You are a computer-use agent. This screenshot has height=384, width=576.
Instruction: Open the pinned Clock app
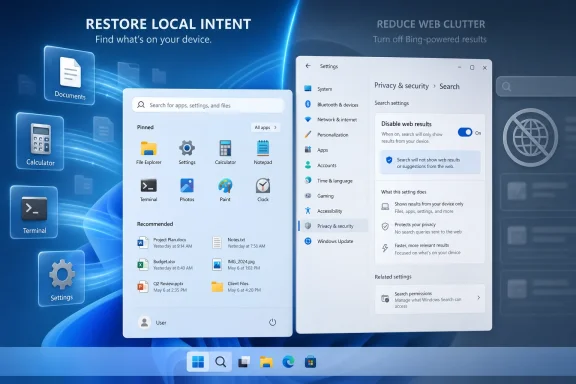[x=263, y=190]
